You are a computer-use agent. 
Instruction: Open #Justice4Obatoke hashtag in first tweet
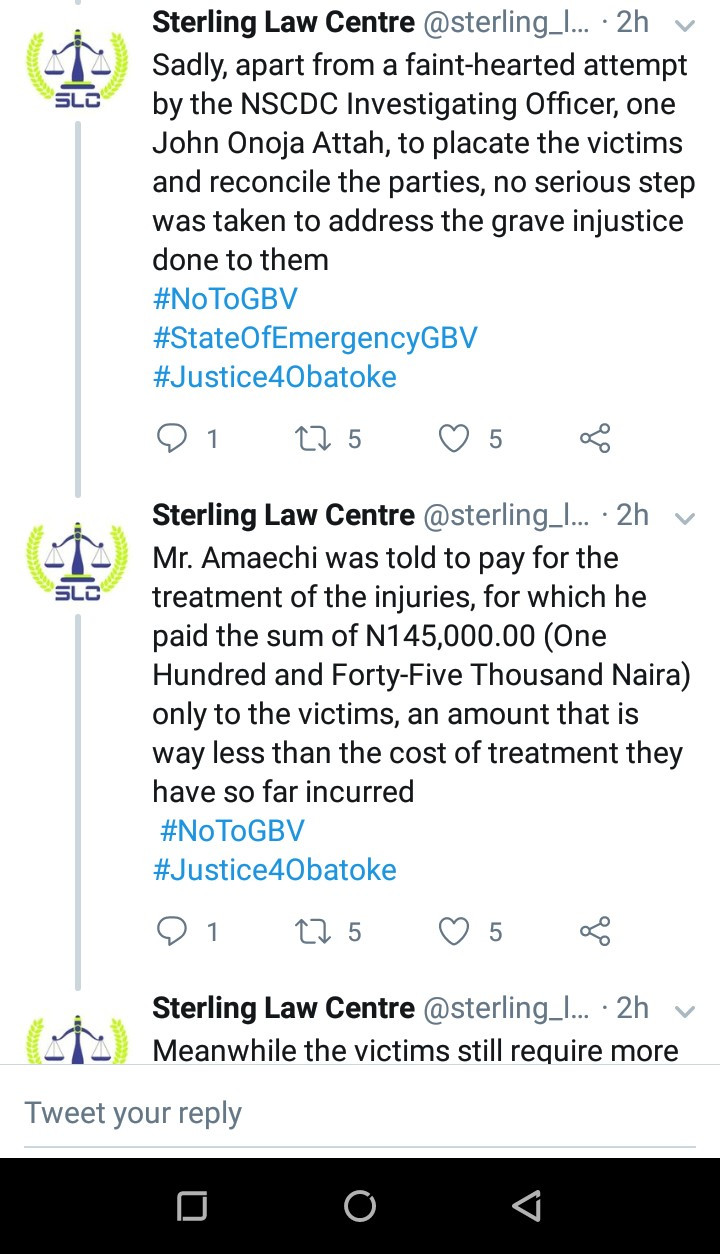[274, 377]
